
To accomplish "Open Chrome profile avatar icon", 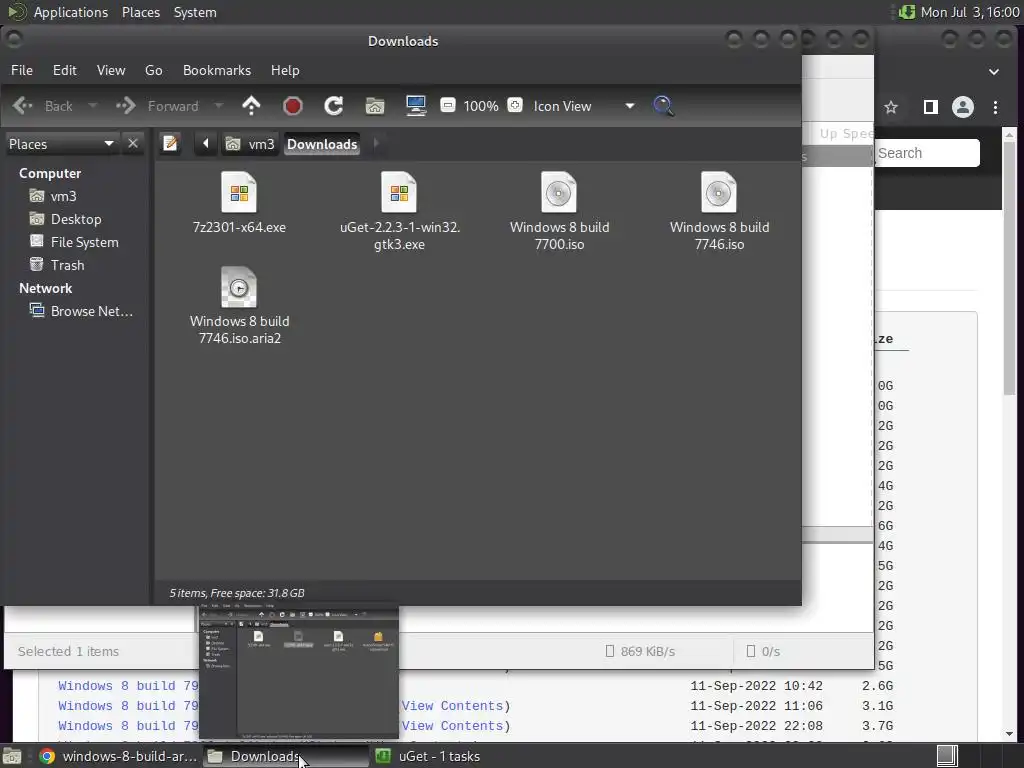I will (x=963, y=107).
